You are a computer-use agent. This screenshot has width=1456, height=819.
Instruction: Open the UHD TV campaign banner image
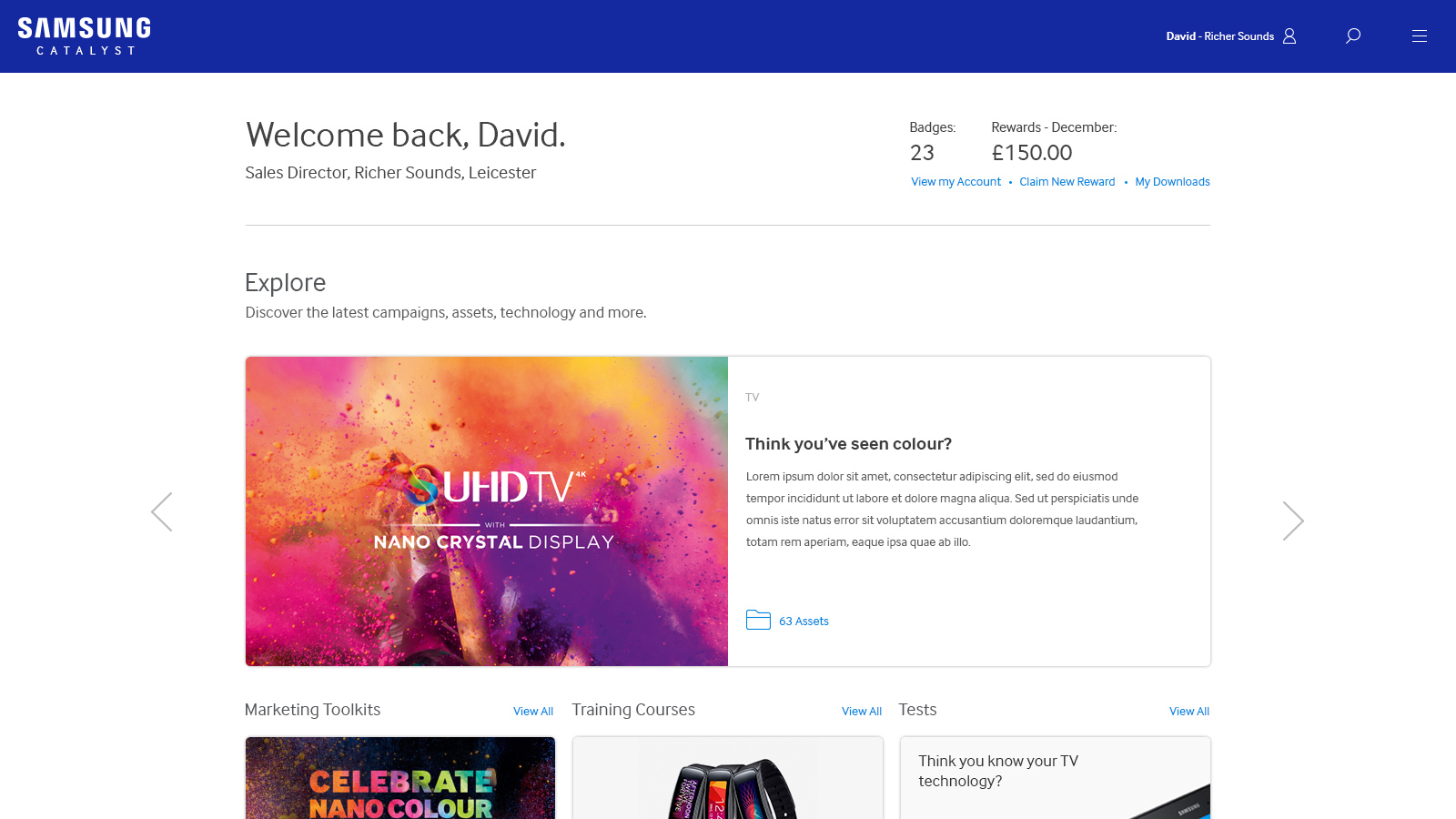point(487,511)
